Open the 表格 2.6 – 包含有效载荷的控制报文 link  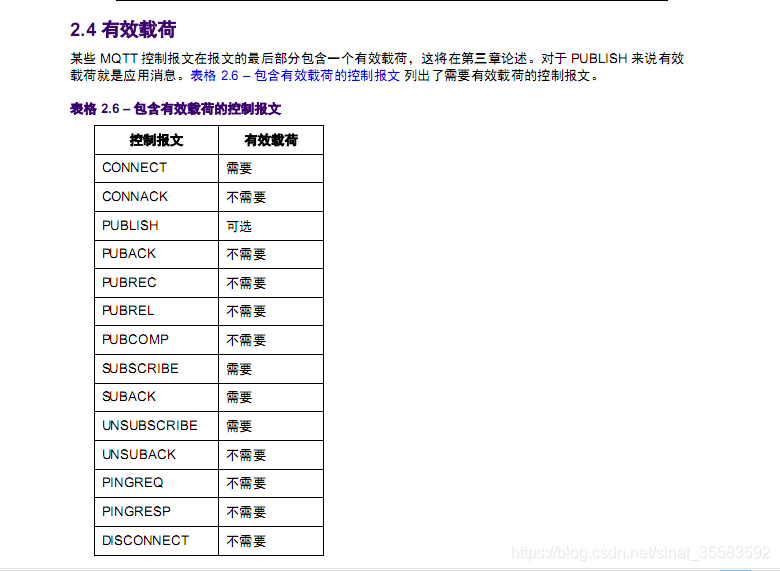click(295, 76)
